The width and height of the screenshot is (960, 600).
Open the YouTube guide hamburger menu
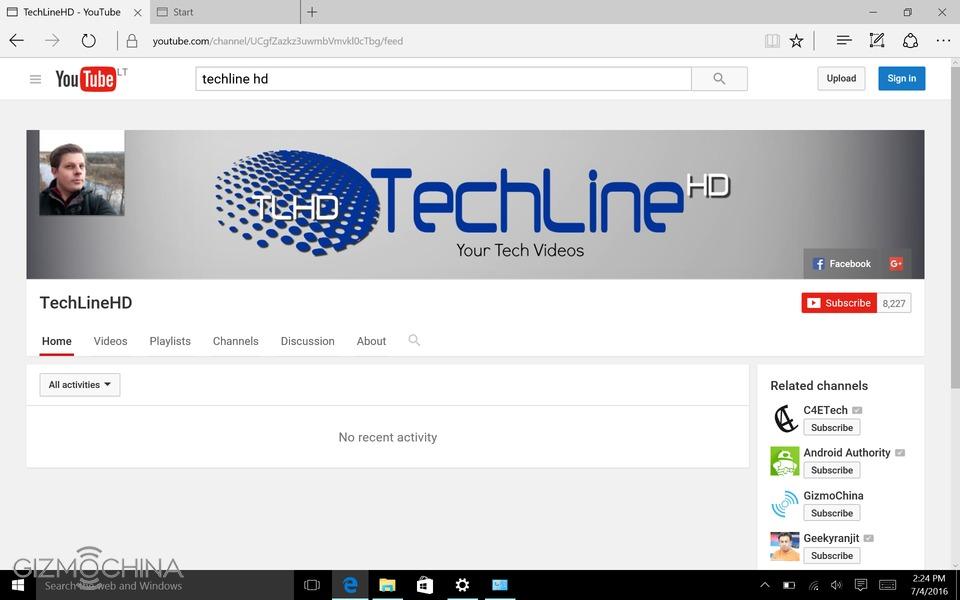tap(35, 79)
